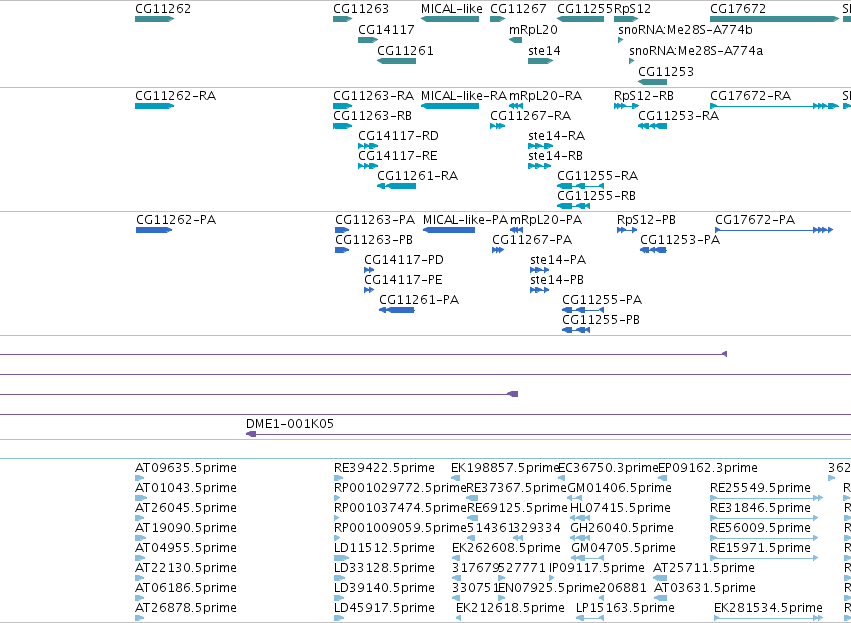Select transcript CG17672-RA

[x=774, y=106]
